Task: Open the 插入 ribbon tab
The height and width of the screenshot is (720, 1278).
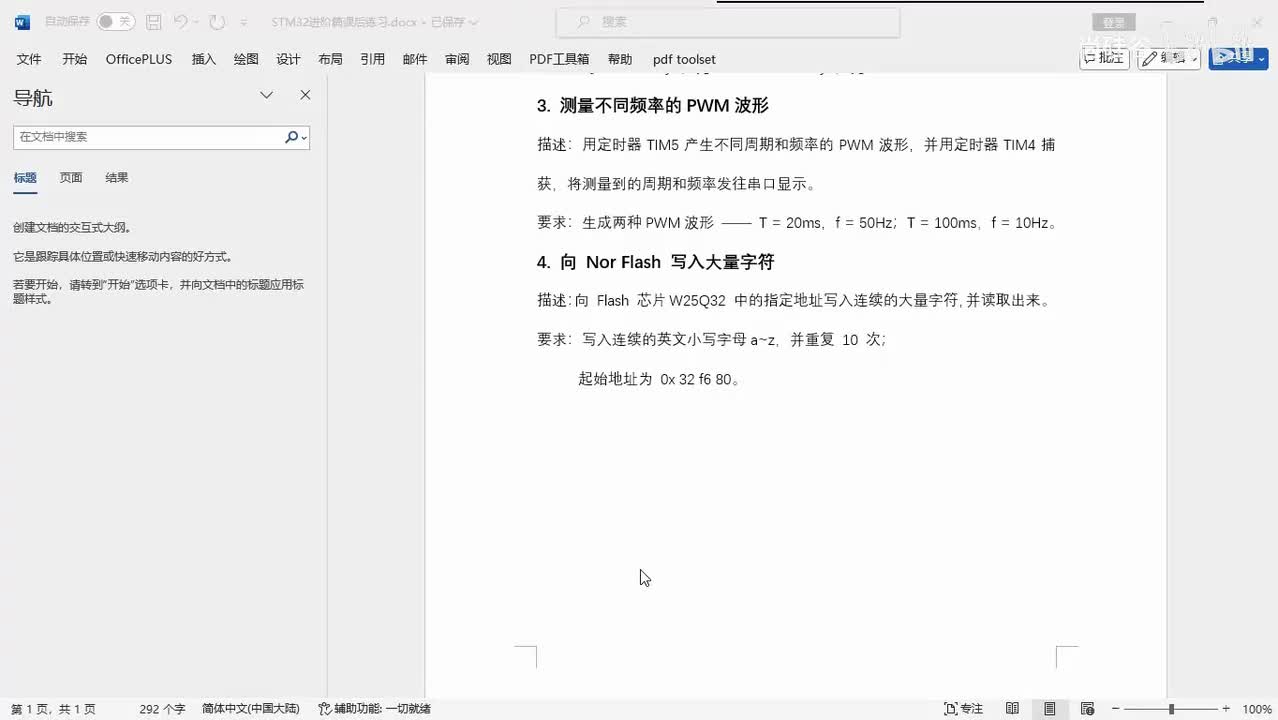Action: point(203,59)
